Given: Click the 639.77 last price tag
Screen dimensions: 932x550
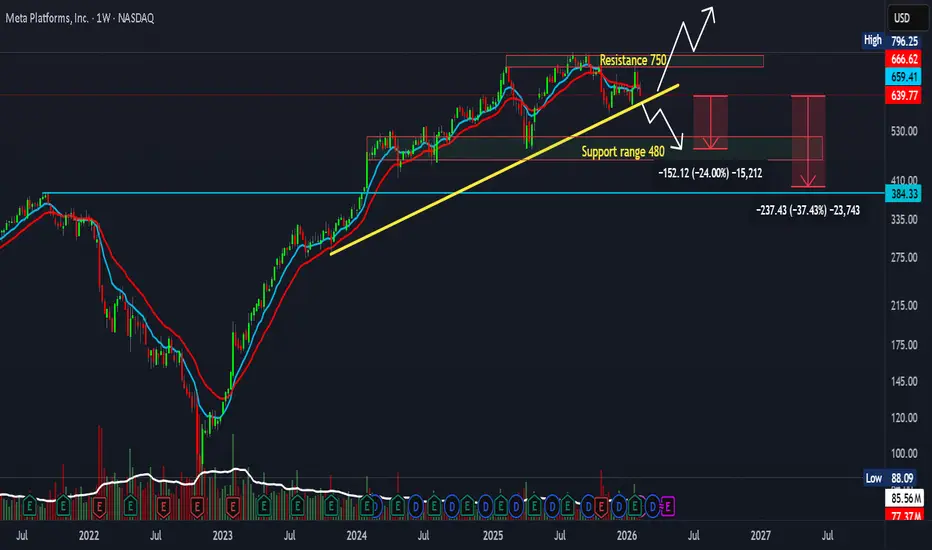Looking at the screenshot, I should tap(903, 95).
